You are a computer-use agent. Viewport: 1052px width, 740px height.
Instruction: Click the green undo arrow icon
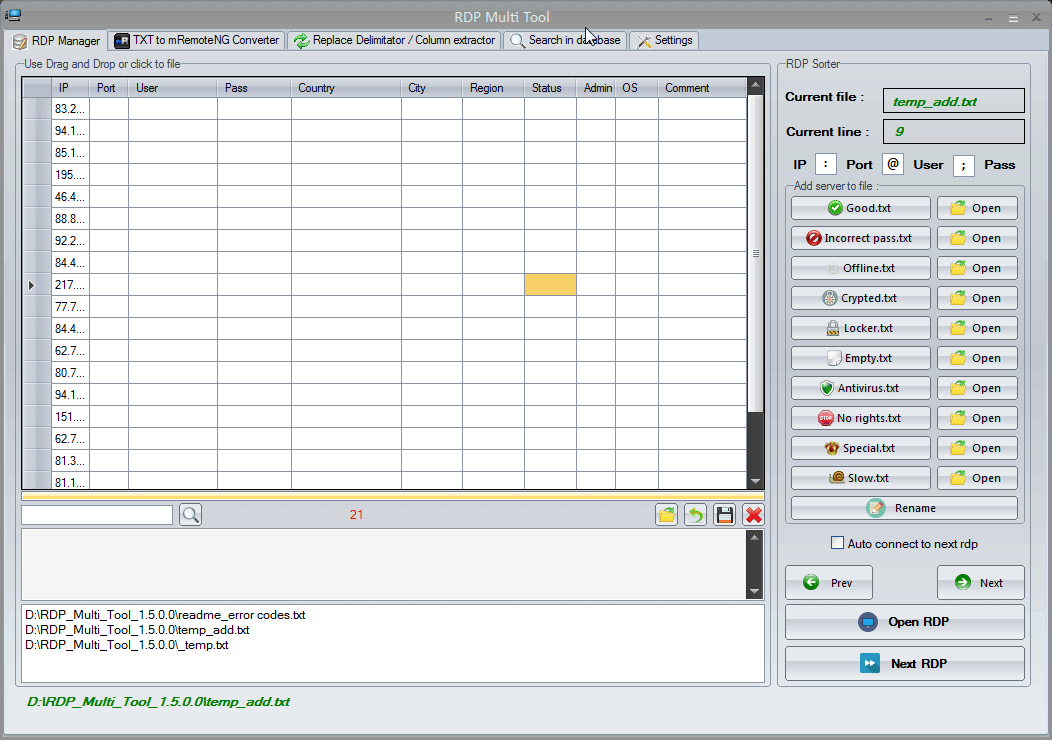696,515
